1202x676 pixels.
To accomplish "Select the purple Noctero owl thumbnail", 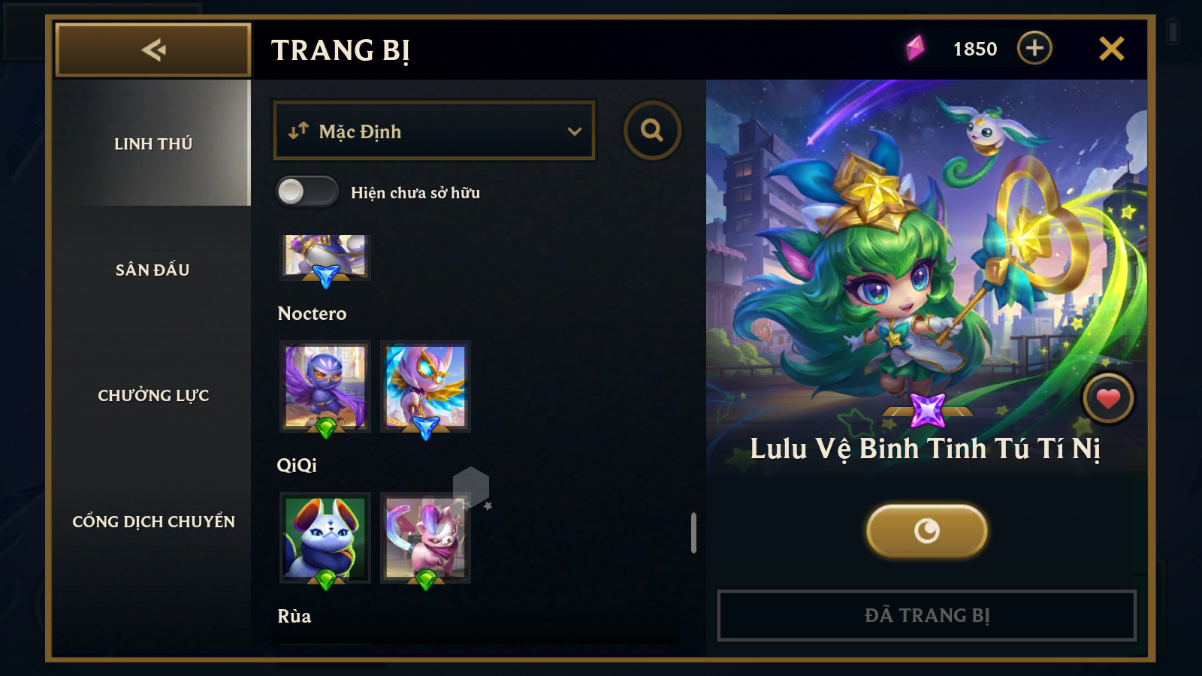I will [325, 387].
